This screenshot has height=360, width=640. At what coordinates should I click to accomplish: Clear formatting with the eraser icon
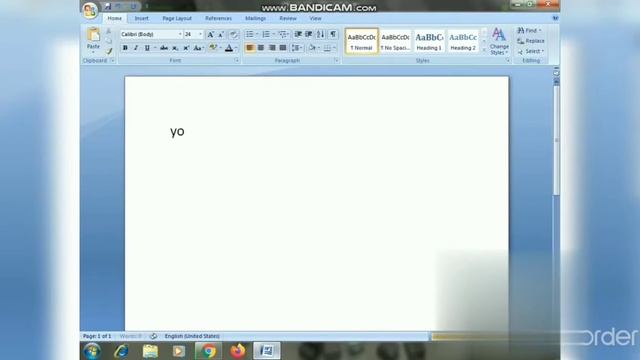233,35
